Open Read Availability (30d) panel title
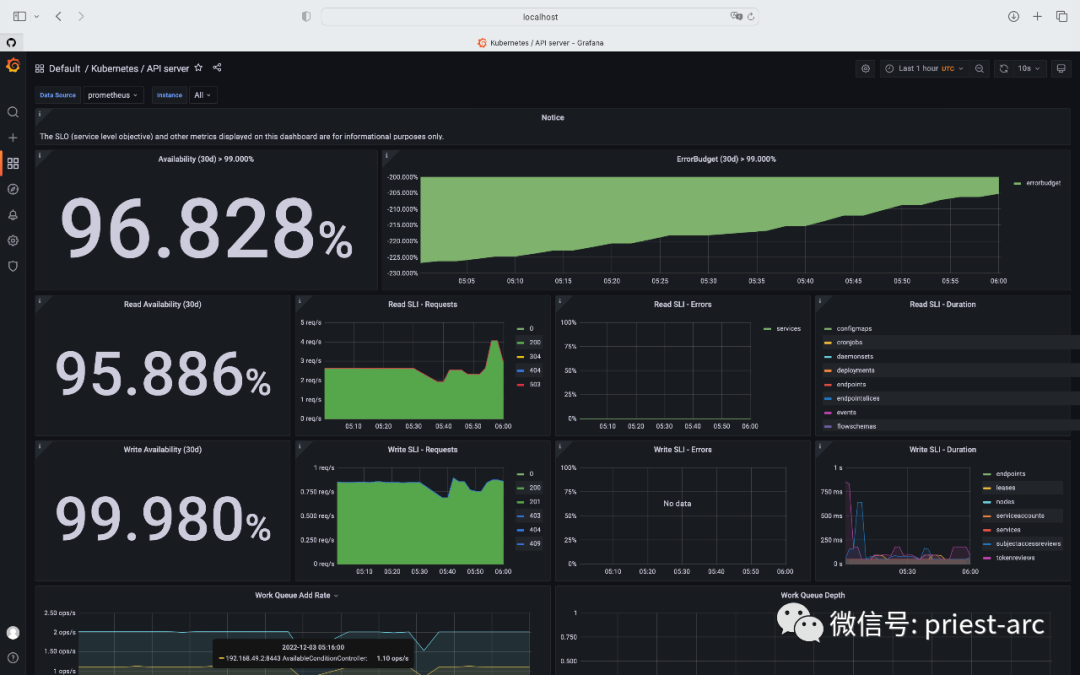The height and width of the screenshot is (675, 1080). [163, 304]
